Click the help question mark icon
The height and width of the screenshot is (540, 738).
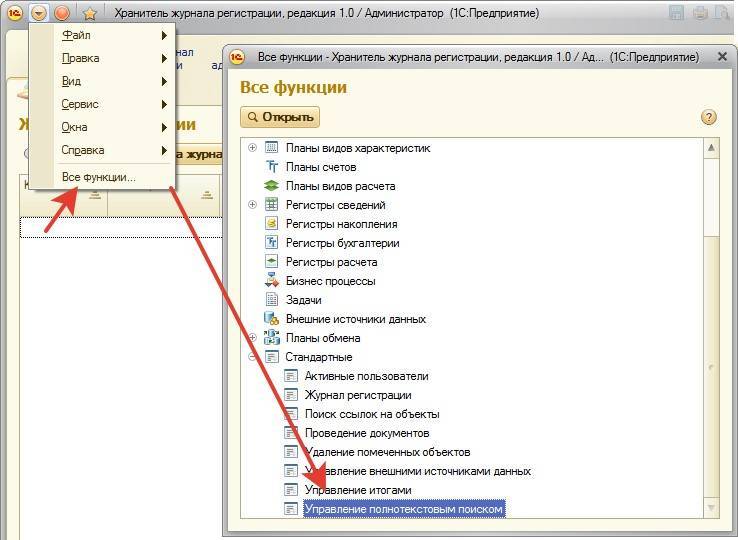[x=710, y=117]
